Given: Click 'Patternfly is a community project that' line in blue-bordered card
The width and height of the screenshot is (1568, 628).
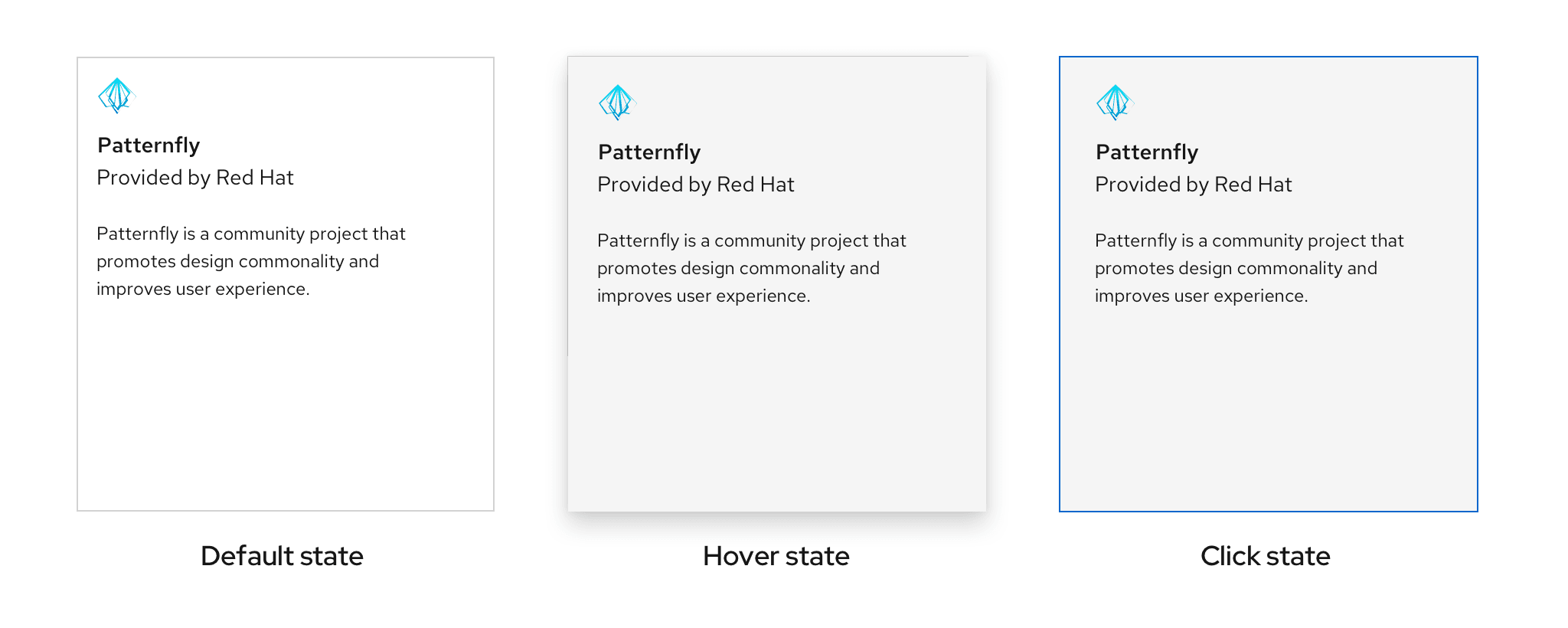Looking at the screenshot, I should click(1249, 240).
